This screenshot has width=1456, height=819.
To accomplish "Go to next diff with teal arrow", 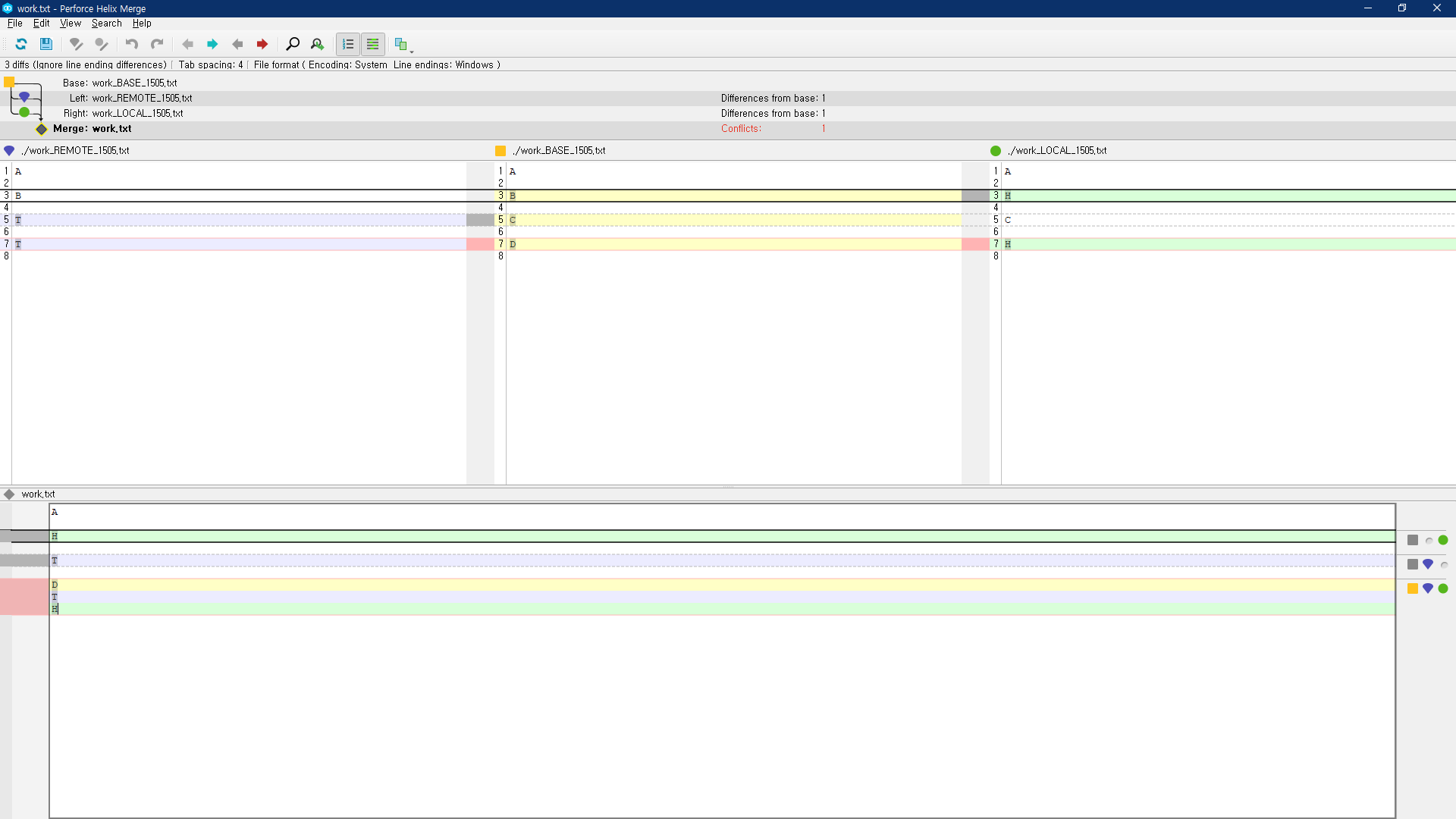I will click(x=212, y=44).
